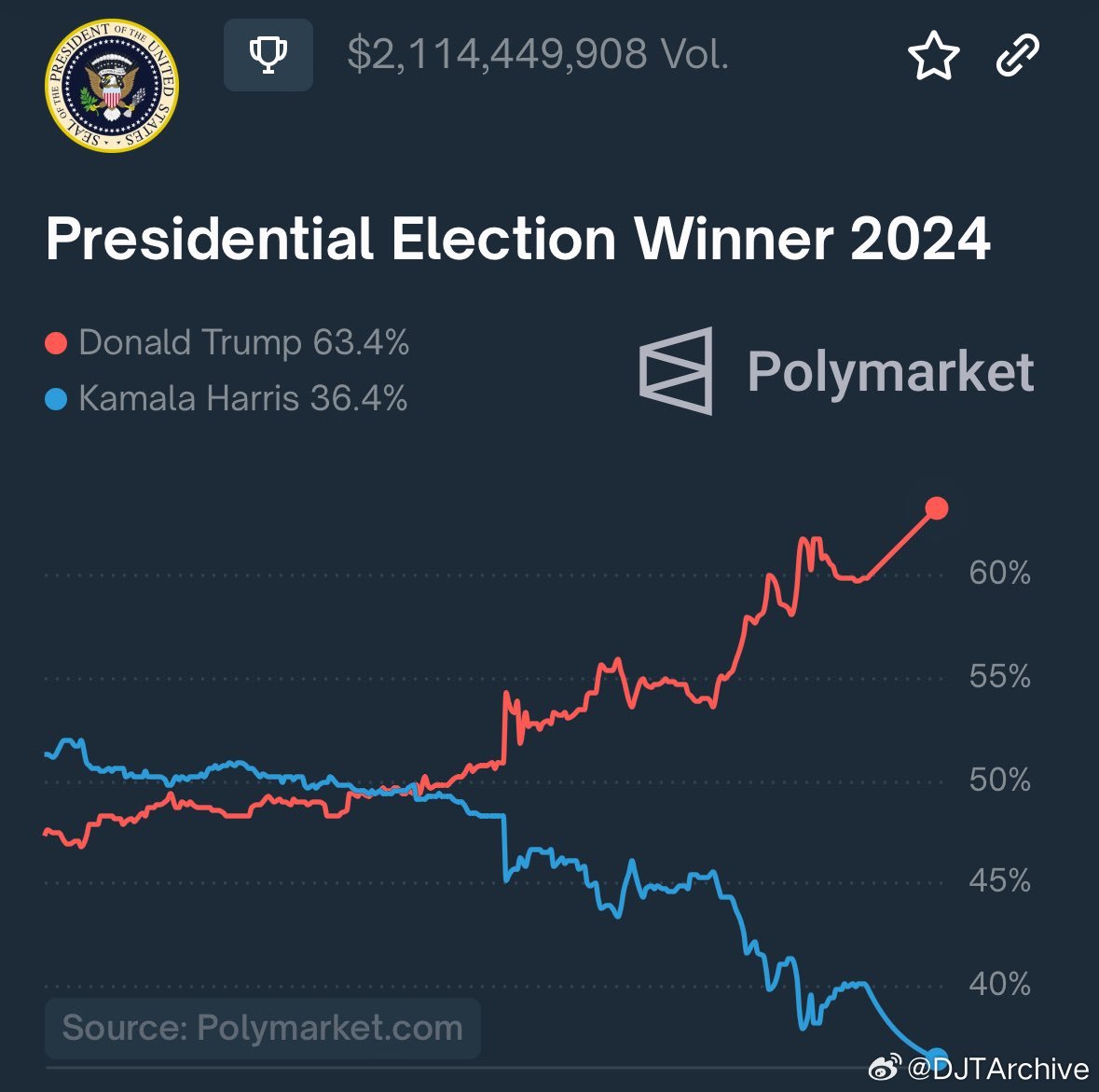
Task: Click the Polymarket logo emblem
Action: [677, 371]
